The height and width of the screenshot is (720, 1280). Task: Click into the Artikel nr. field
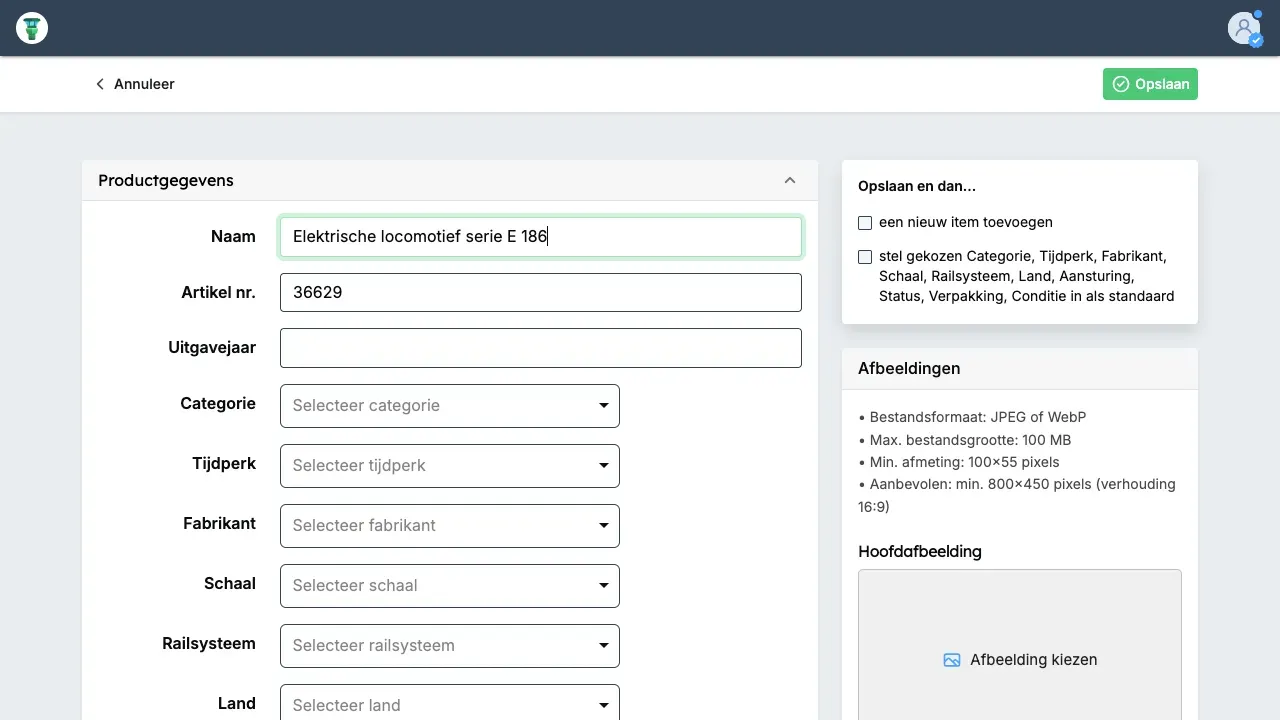[x=540, y=293]
